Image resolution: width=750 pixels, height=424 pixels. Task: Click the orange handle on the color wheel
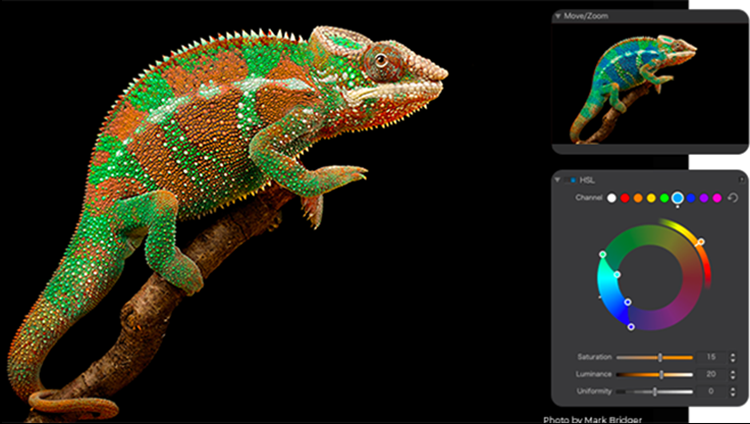pos(700,242)
